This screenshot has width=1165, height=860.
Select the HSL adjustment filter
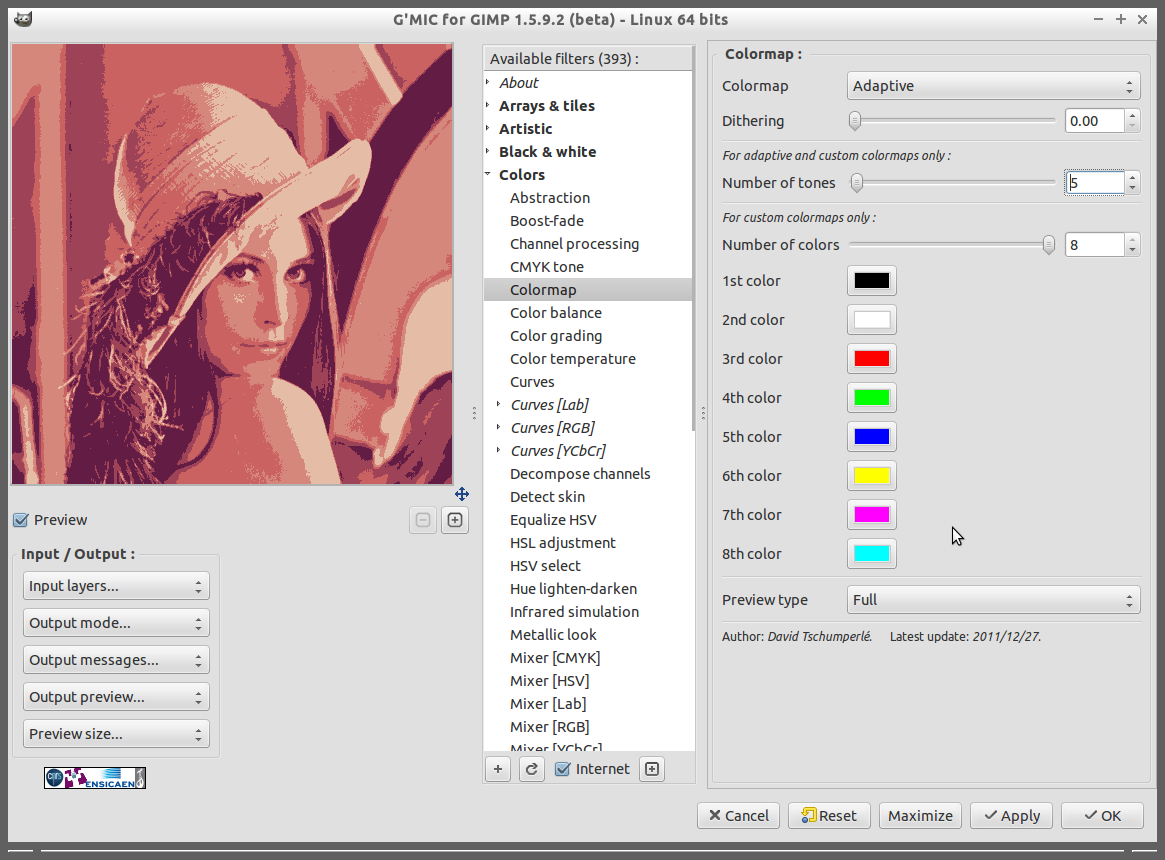pyautogui.click(x=562, y=543)
